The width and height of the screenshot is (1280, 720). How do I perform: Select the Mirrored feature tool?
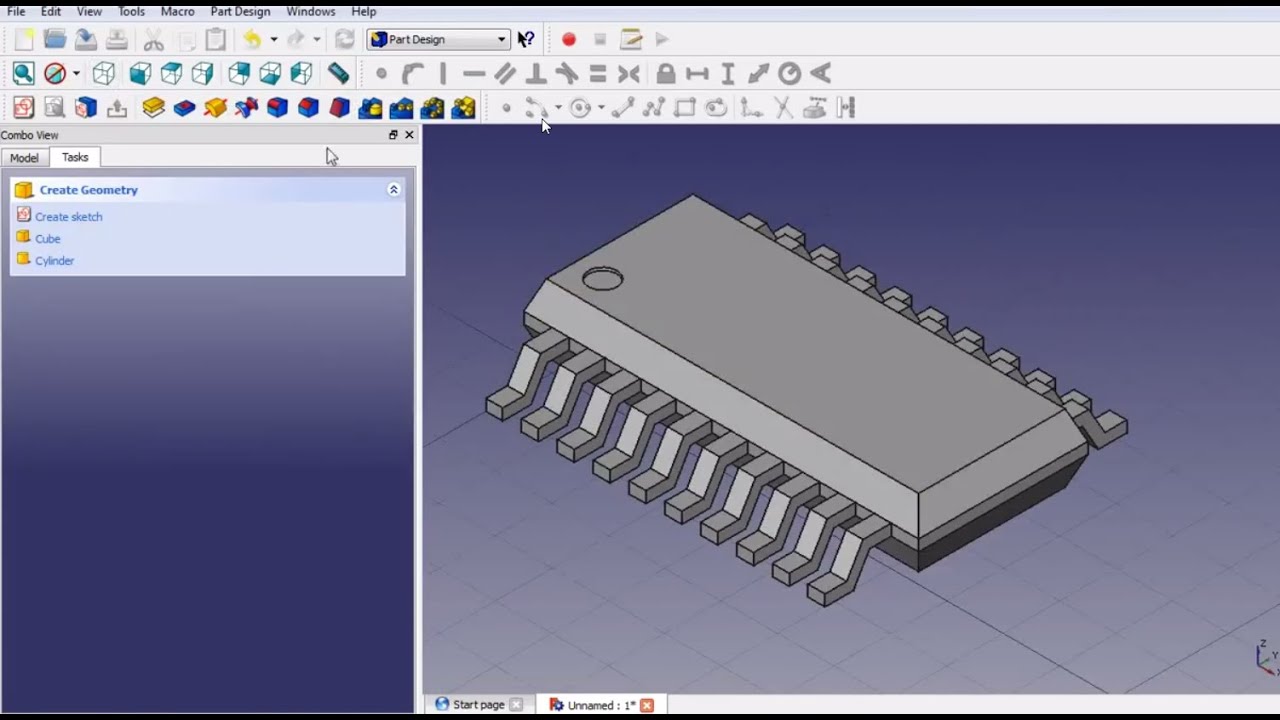pyautogui.click(x=370, y=107)
